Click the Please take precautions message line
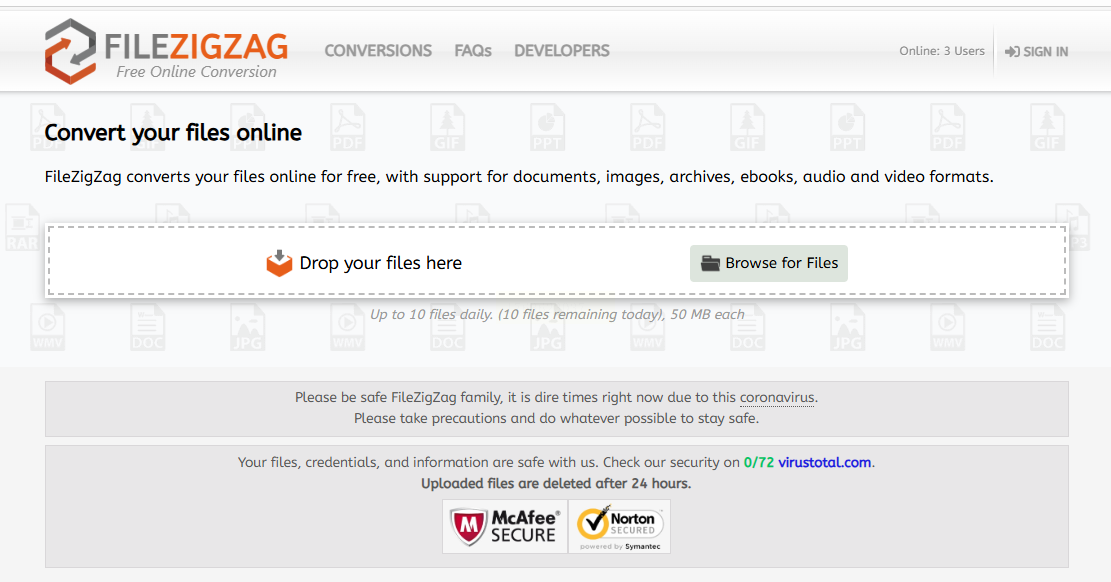 click(x=556, y=418)
